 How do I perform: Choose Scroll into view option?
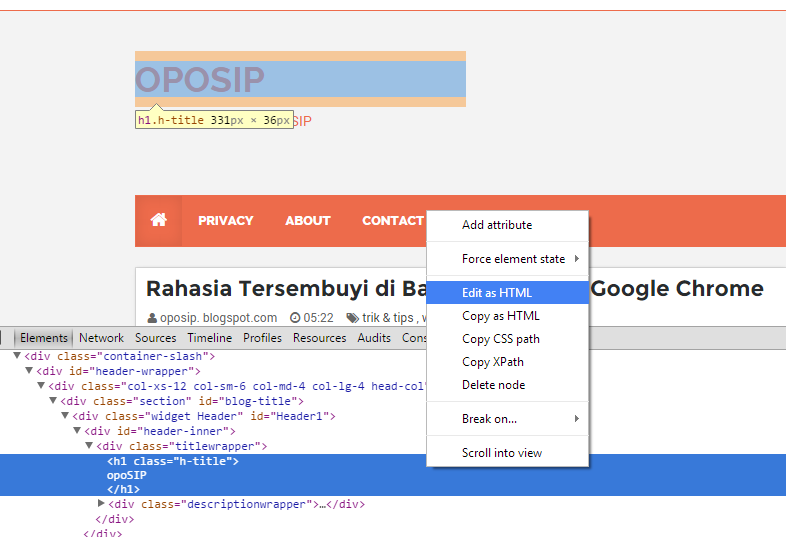pyautogui.click(x=507, y=453)
